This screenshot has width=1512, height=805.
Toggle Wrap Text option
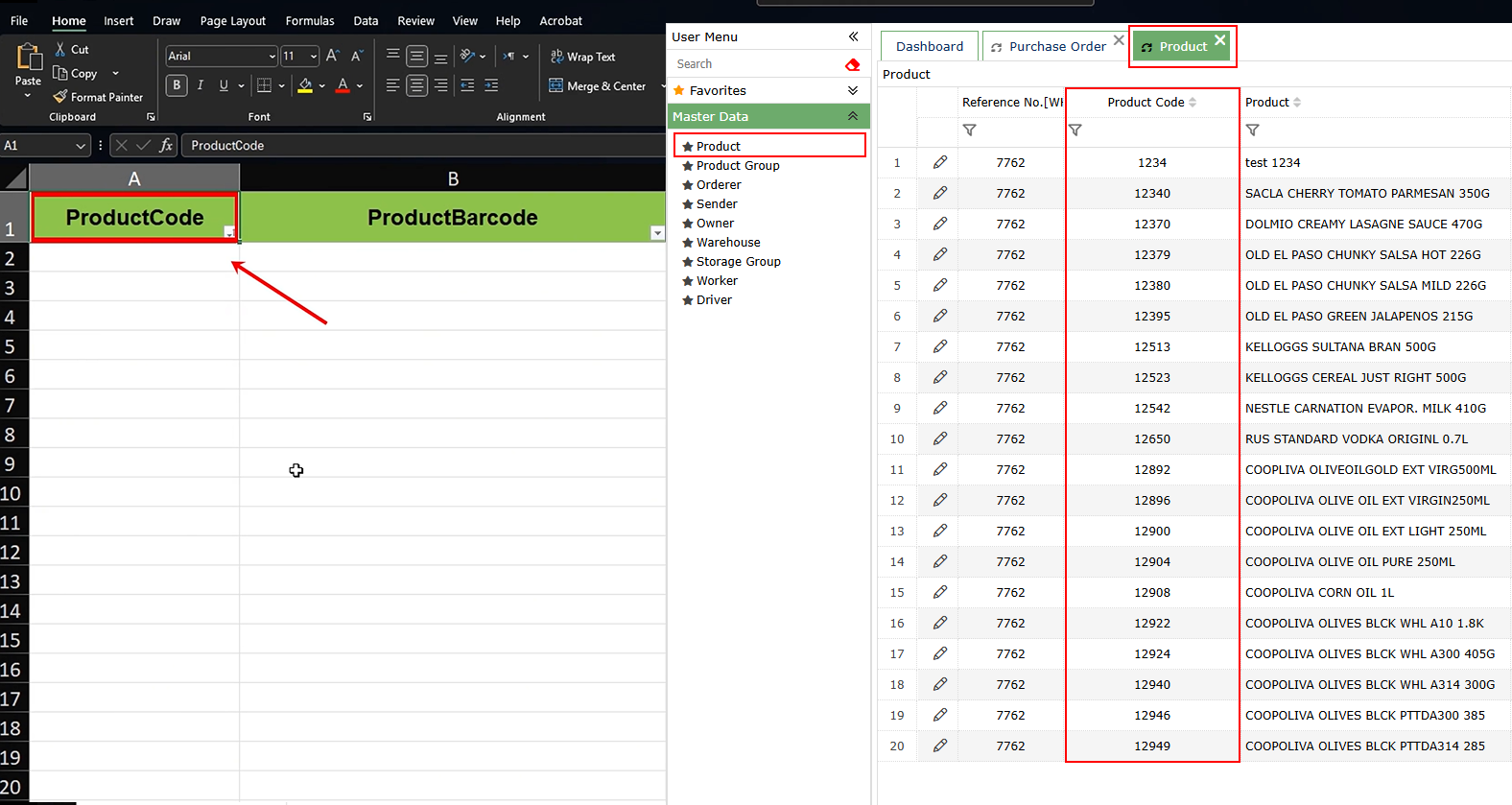click(583, 57)
